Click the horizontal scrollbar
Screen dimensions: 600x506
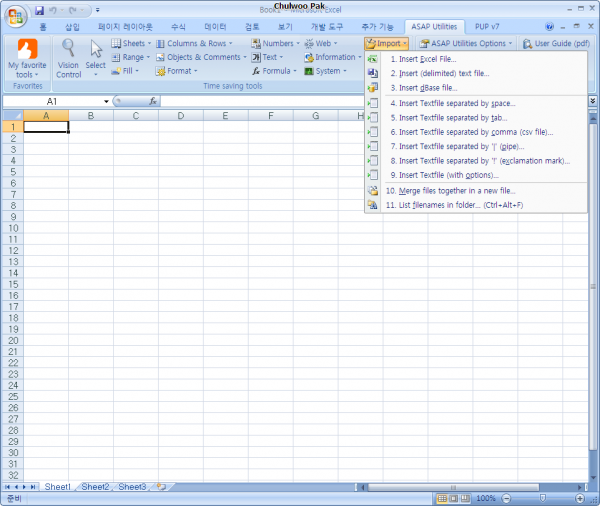[x=453, y=487]
